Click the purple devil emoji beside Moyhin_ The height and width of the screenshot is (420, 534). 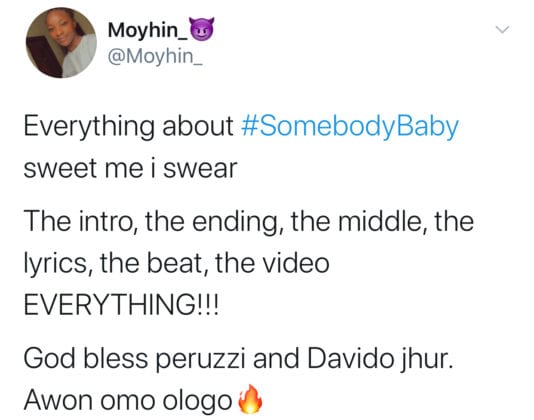pos(202,30)
